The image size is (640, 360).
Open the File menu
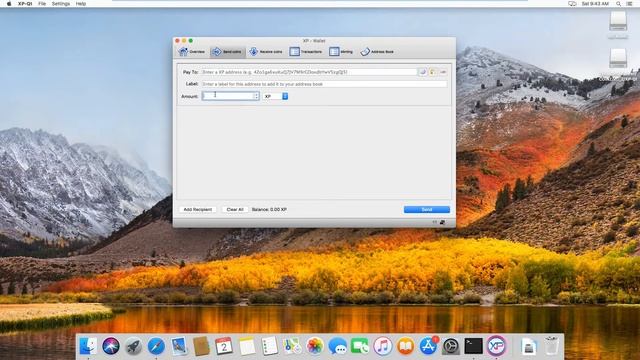point(42,4)
